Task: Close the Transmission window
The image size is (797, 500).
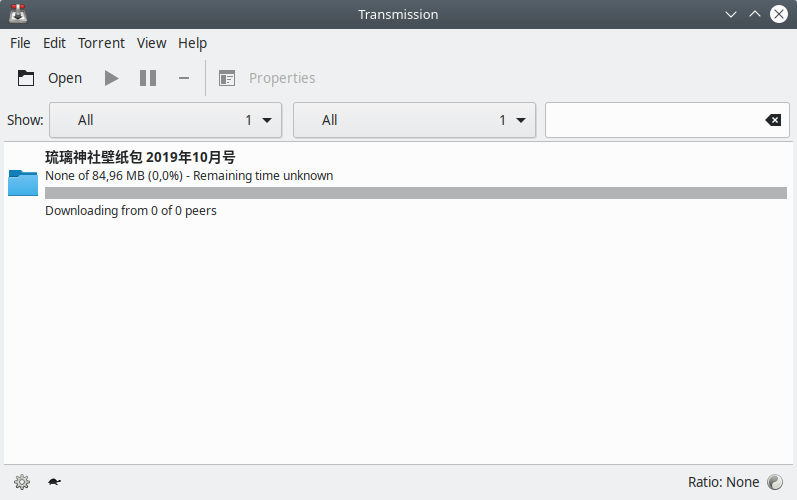Action: coord(779,14)
